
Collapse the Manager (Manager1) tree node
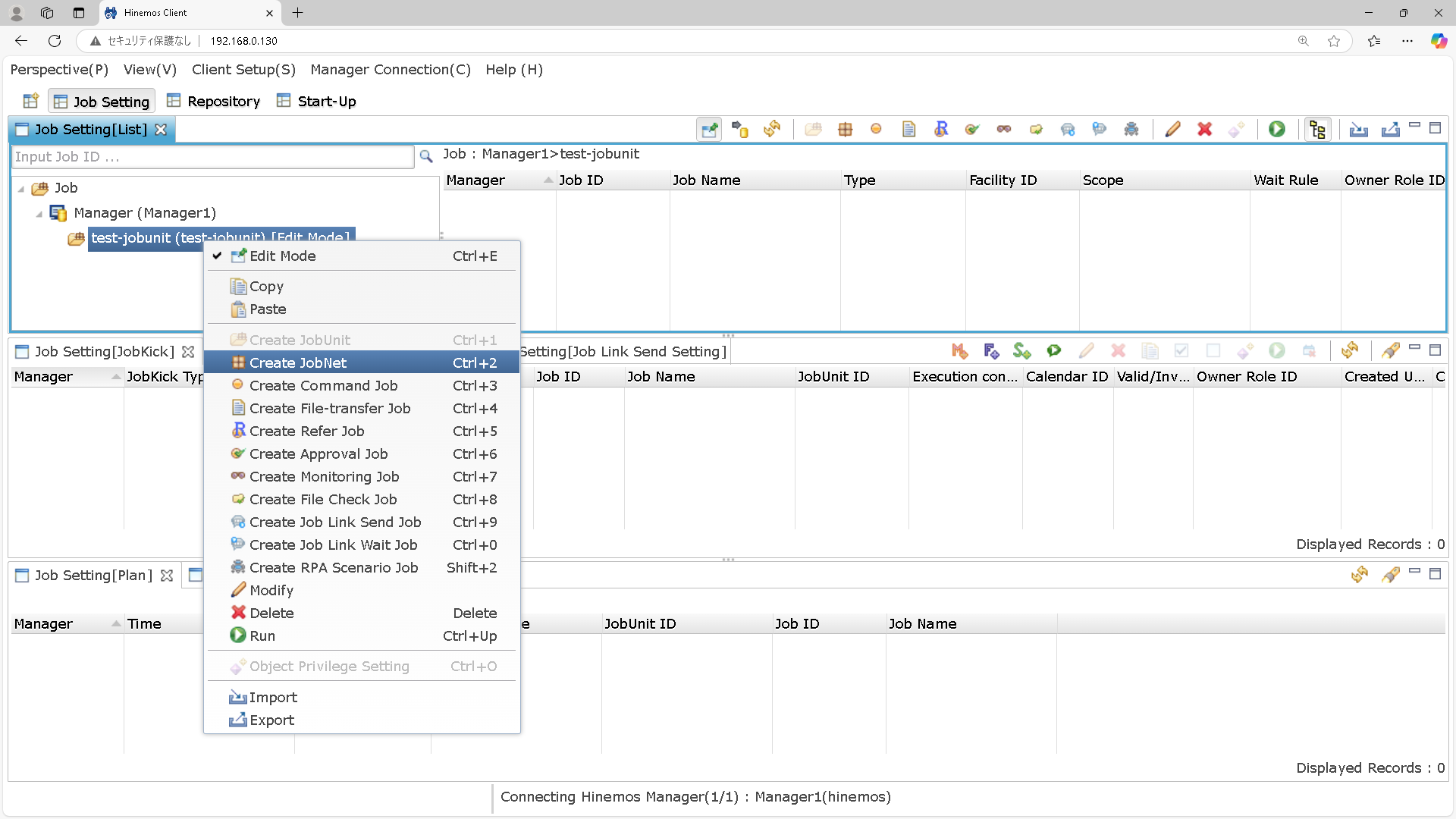pos(39,214)
